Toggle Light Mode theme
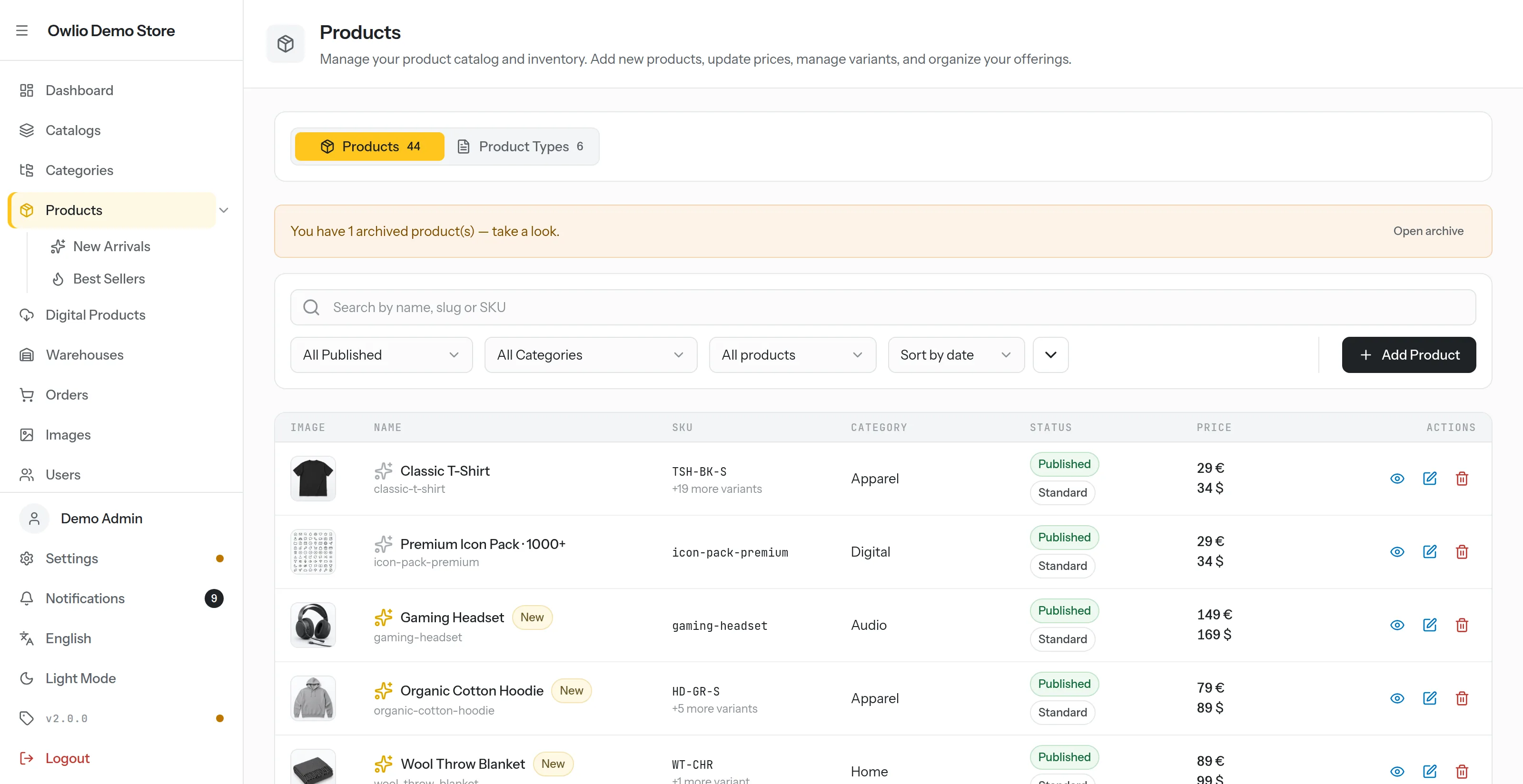 click(x=121, y=678)
